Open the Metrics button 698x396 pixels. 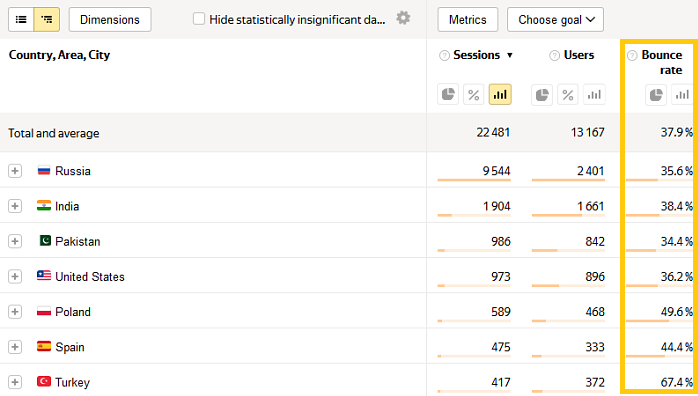(468, 20)
